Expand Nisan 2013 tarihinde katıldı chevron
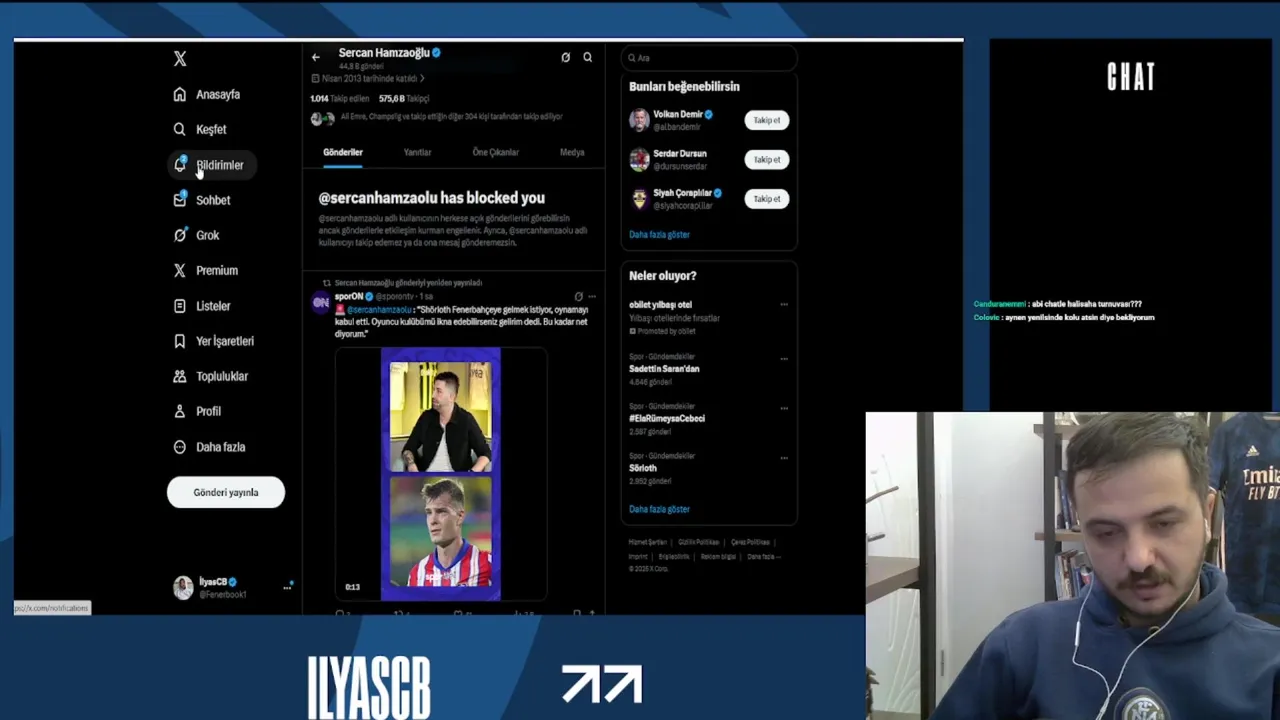1280x720 pixels. pos(422,78)
